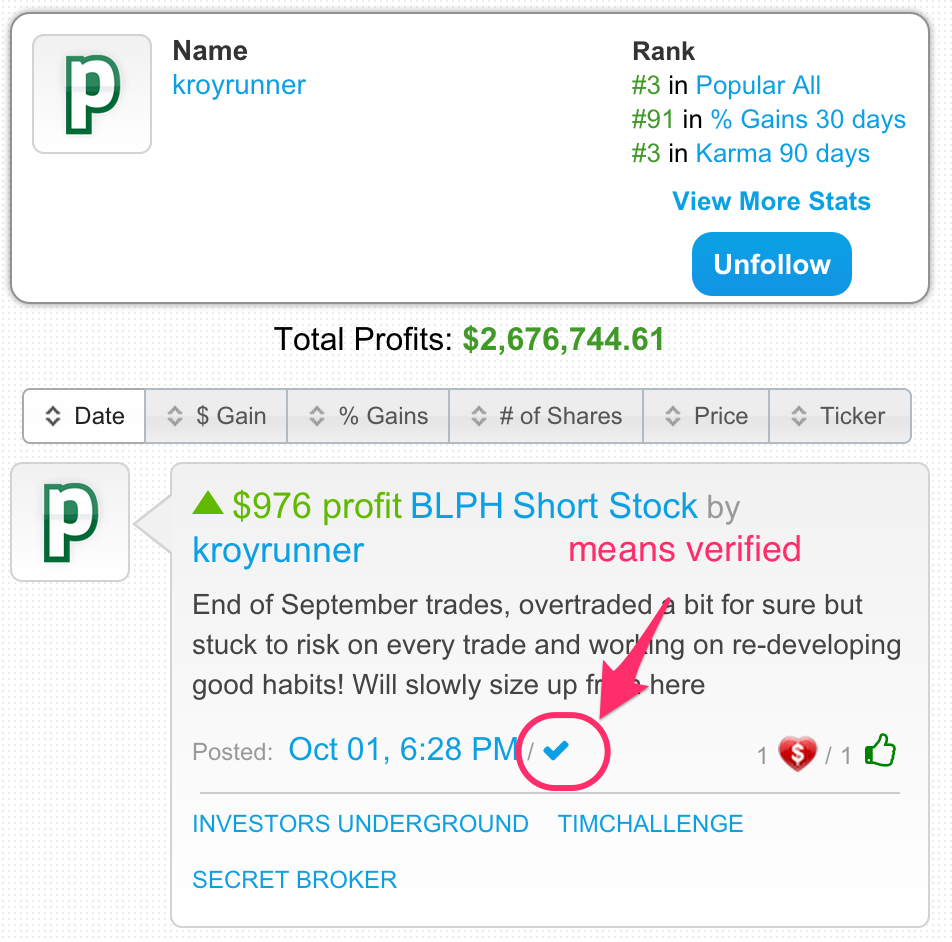
Task: Open the % Gains 30 days ranking
Action: pos(808,120)
